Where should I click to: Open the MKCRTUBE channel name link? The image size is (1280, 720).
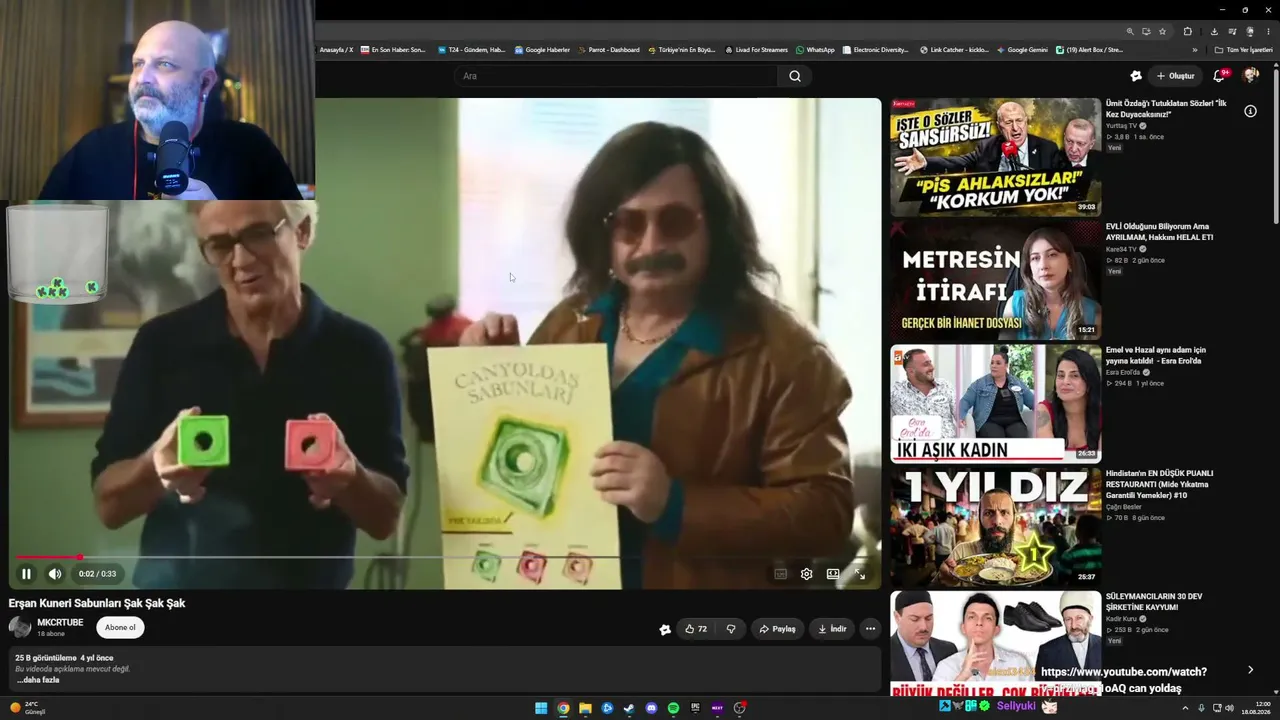pos(60,623)
